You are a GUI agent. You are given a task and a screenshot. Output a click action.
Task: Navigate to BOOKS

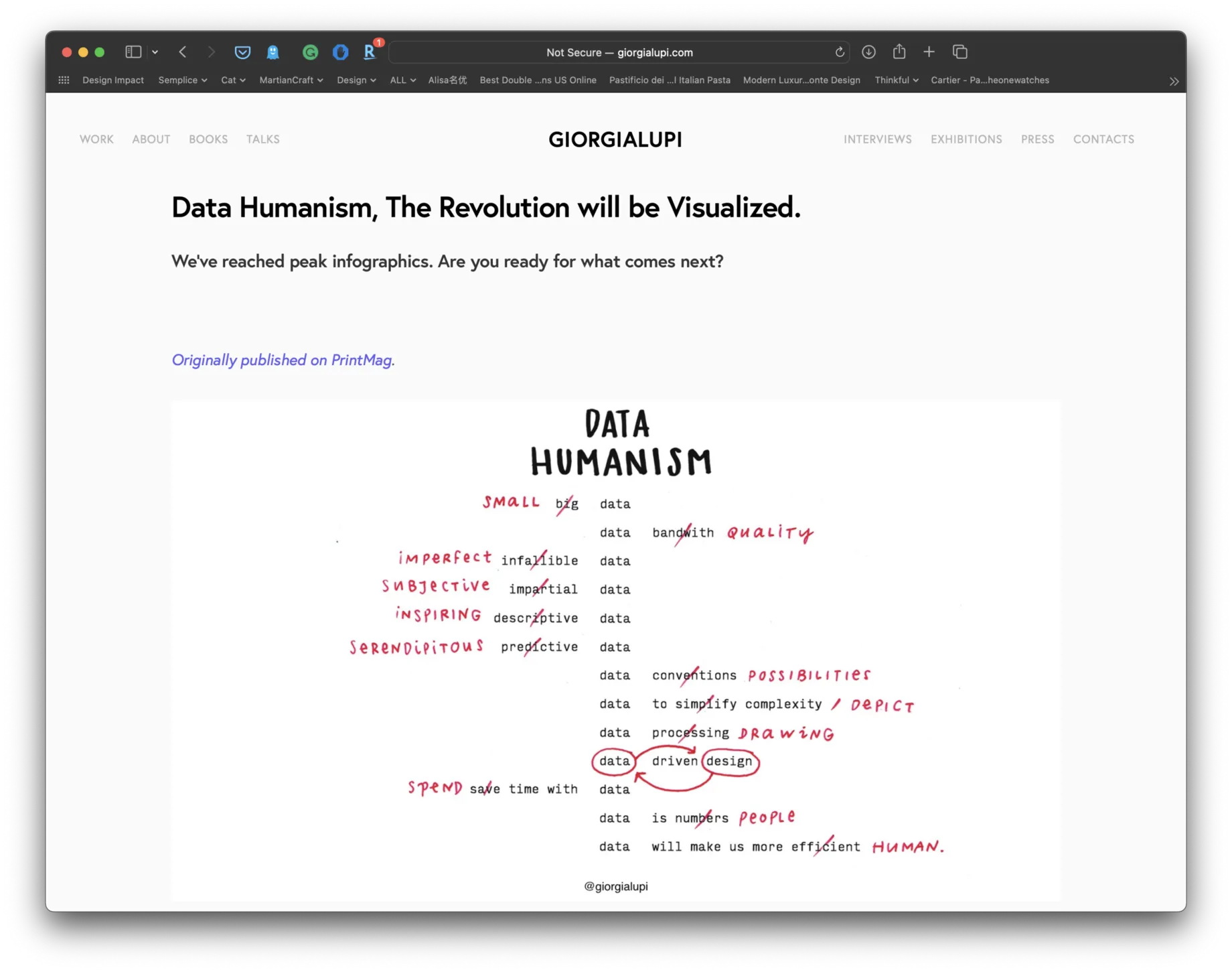208,139
